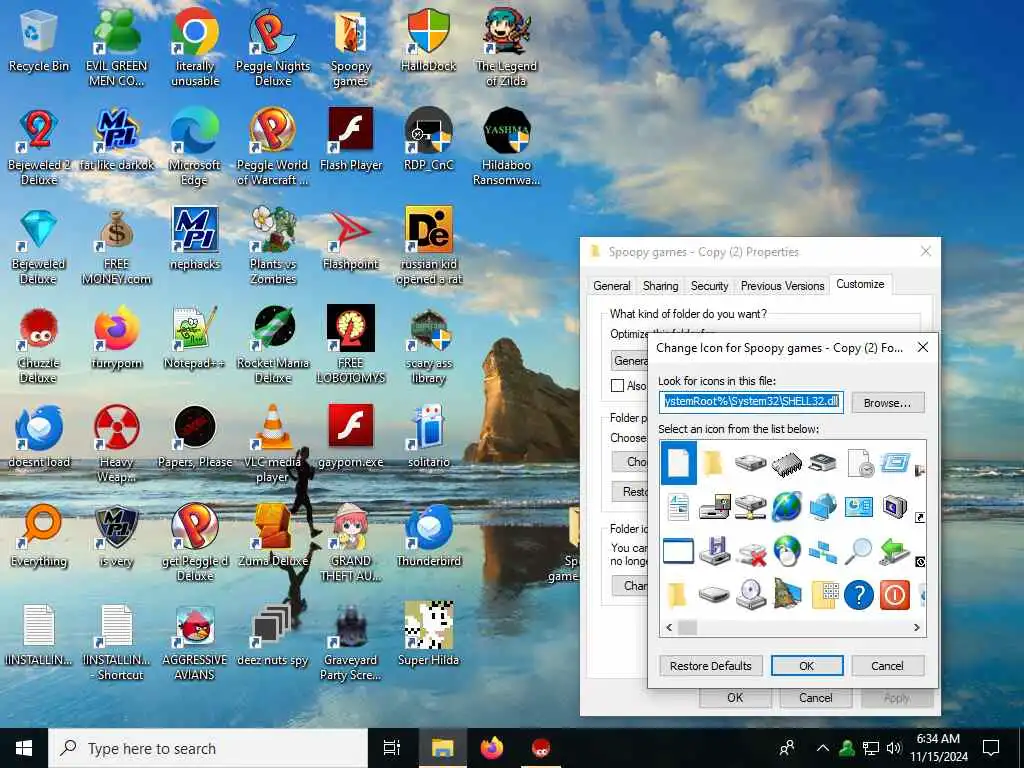Viewport: 1024px width, 768px height.
Task: Select the drive with red X icon
Action: click(x=750, y=554)
